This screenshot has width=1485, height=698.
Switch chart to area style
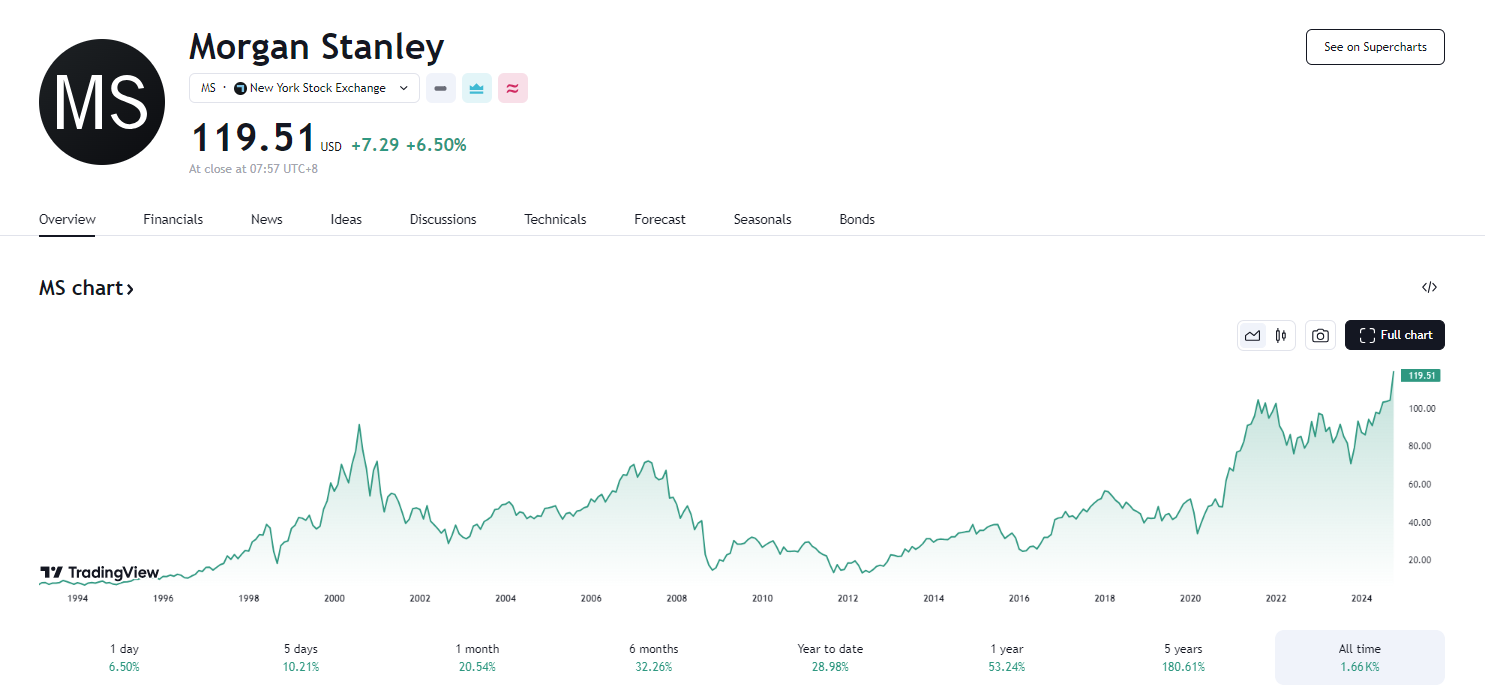[1252, 336]
